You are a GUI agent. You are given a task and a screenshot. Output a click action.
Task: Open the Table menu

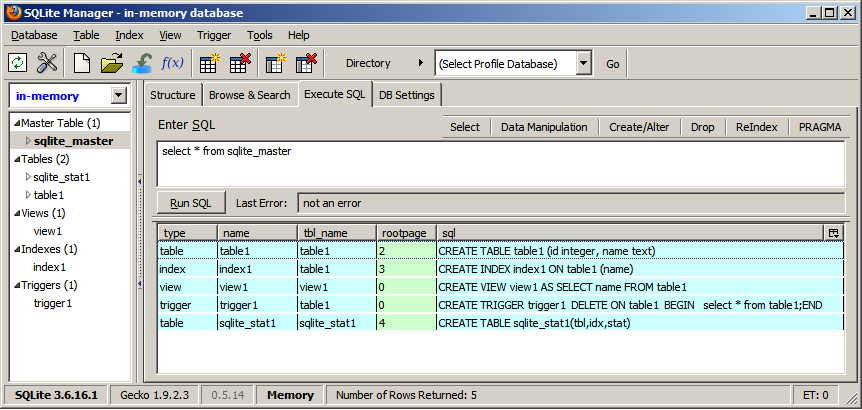tap(86, 35)
